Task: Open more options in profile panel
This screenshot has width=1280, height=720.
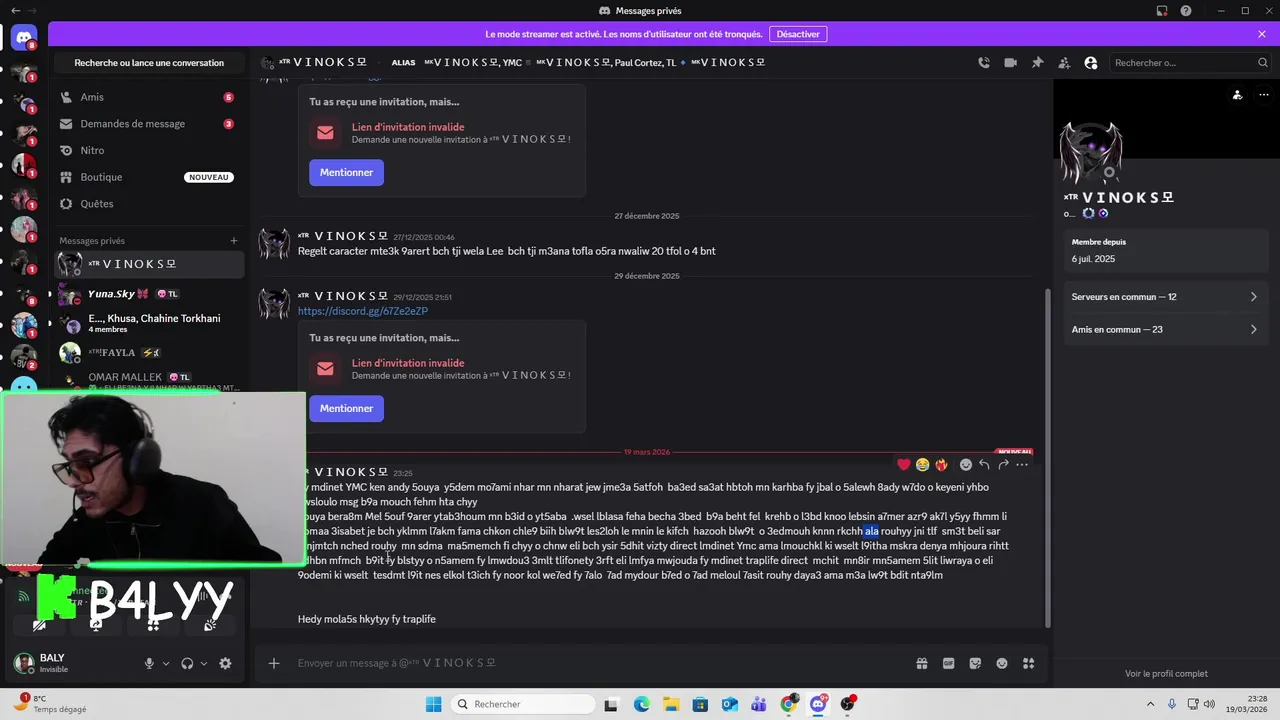Action: [1264, 95]
